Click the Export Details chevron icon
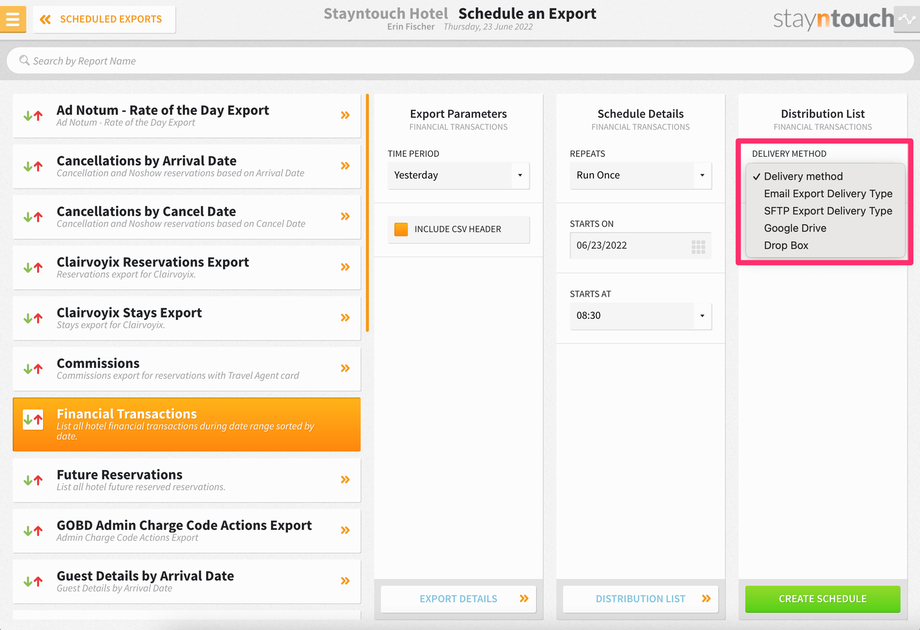The width and height of the screenshot is (920, 630). (x=524, y=598)
